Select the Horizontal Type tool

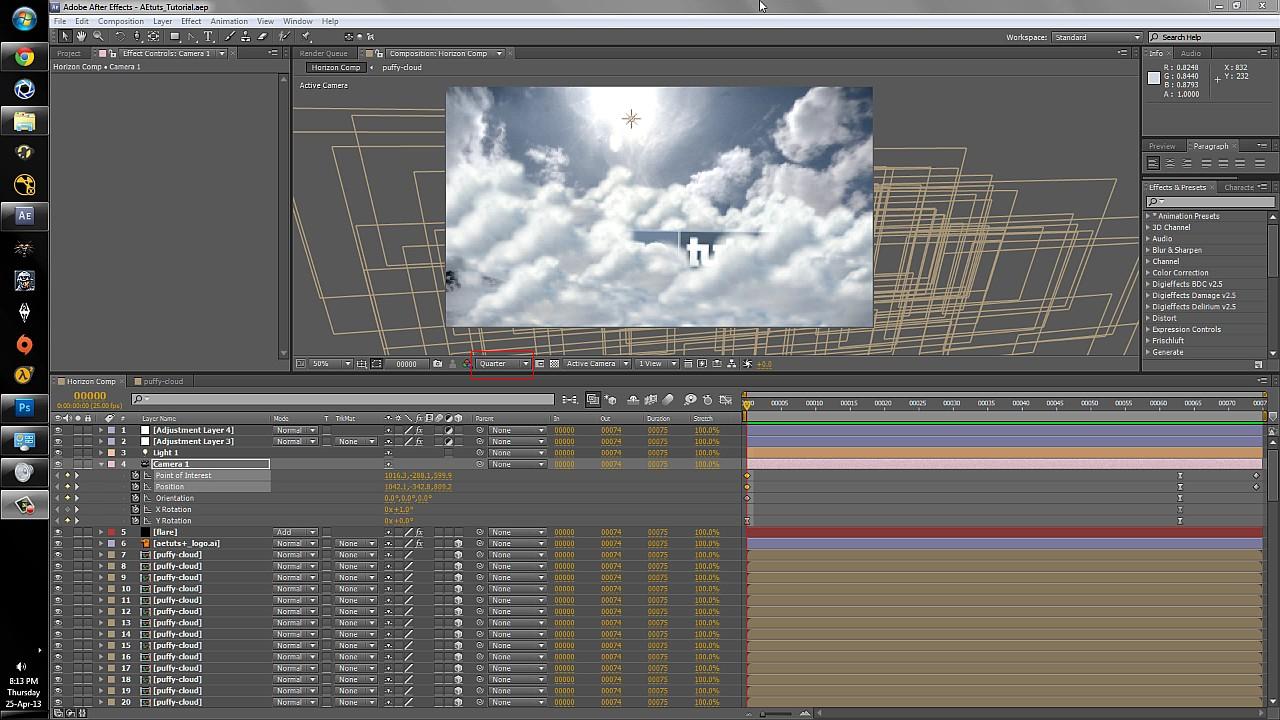208,36
